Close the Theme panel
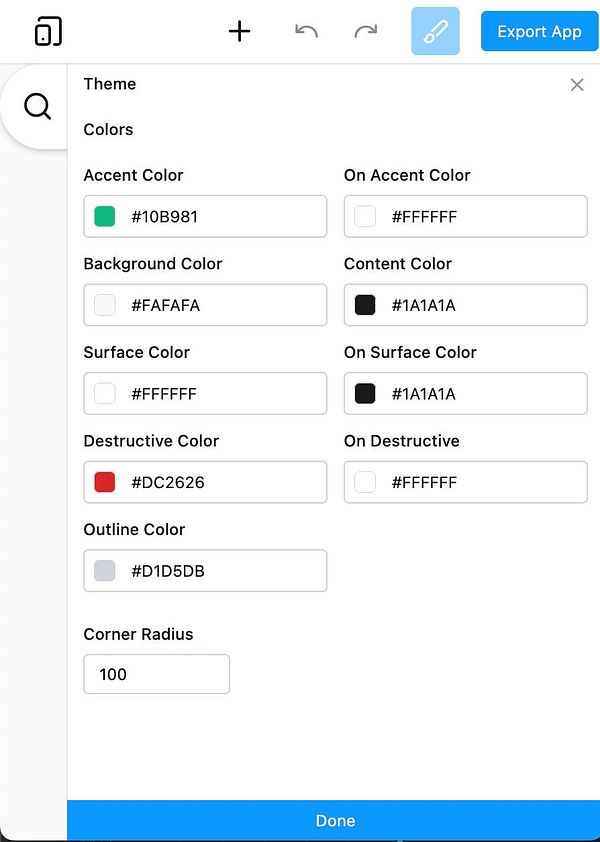Screen dimensions: 600x842 [577, 85]
